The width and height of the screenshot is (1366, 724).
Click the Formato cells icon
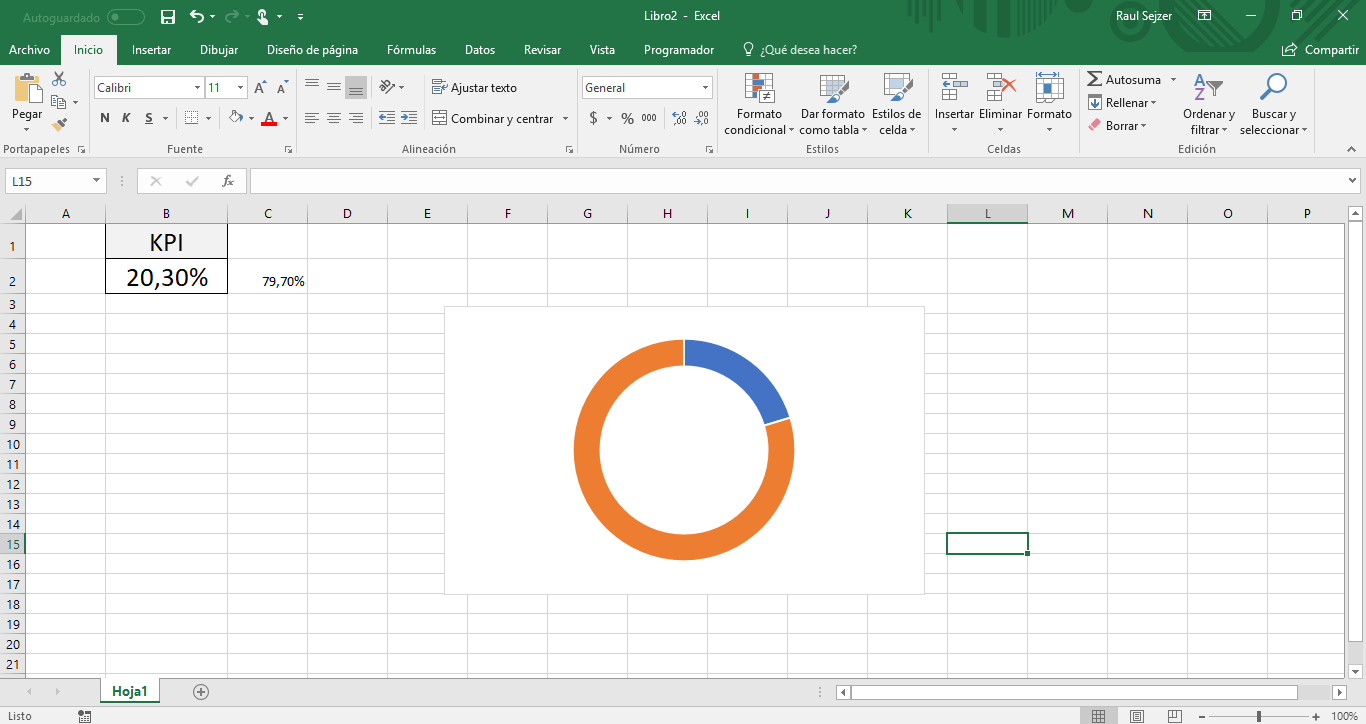1049,88
